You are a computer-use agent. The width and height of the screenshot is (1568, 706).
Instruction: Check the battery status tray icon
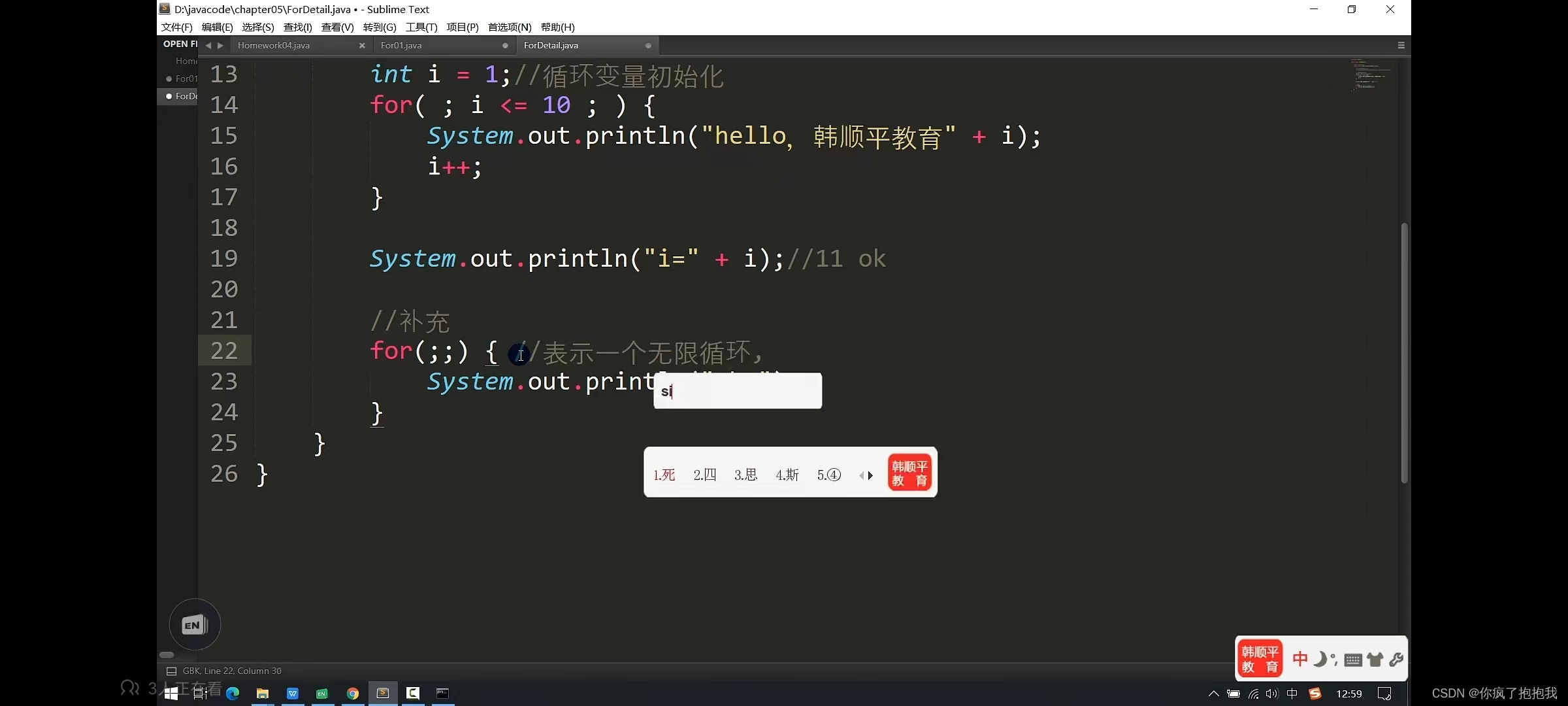[x=1233, y=694]
